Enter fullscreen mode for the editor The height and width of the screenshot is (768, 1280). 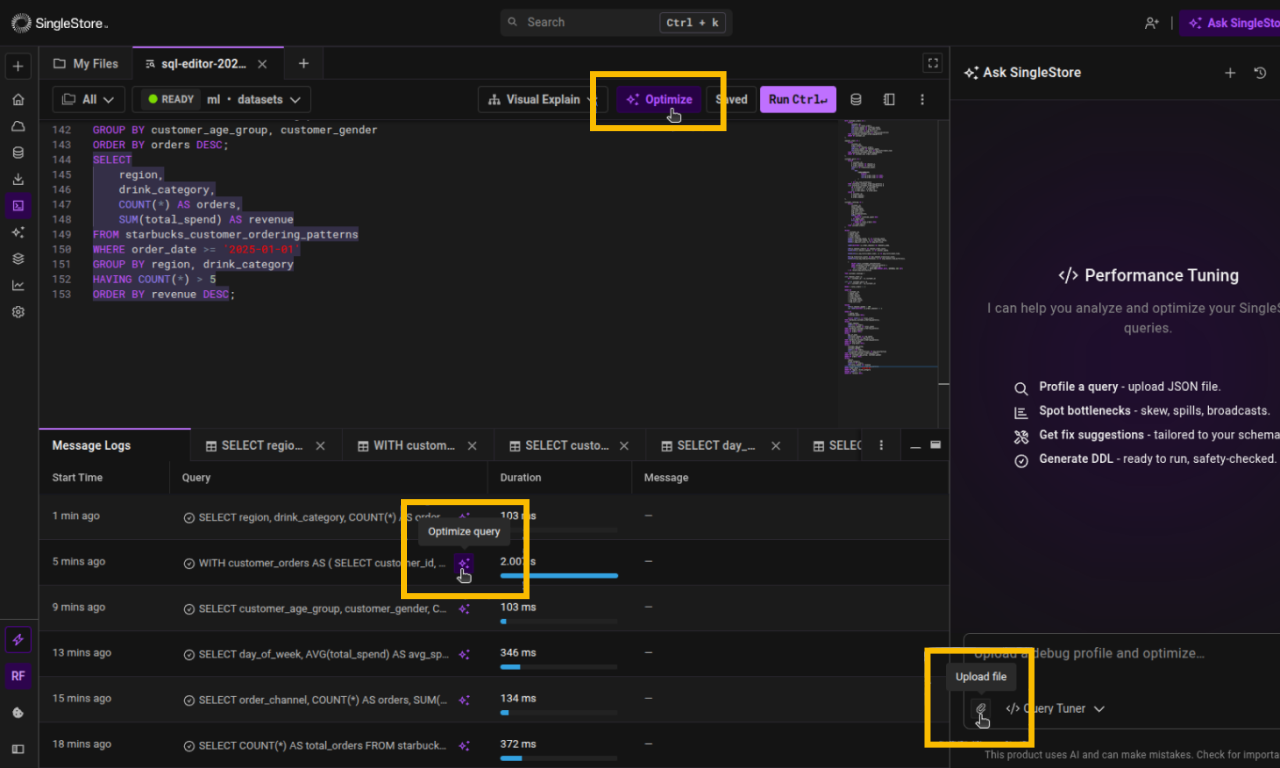pos(933,63)
